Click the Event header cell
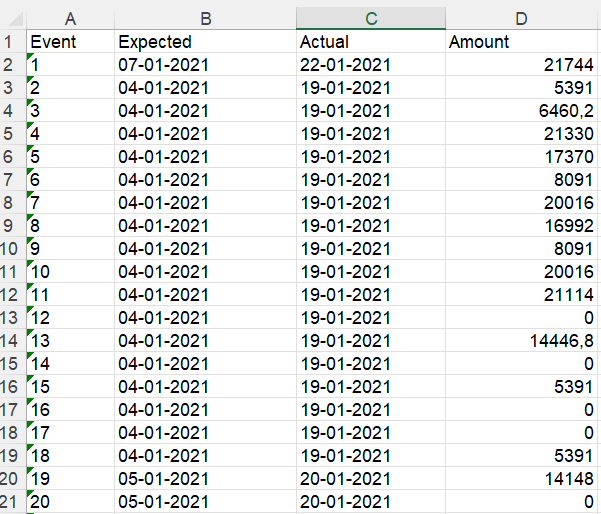601x514 pixels. [x=71, y=41]
